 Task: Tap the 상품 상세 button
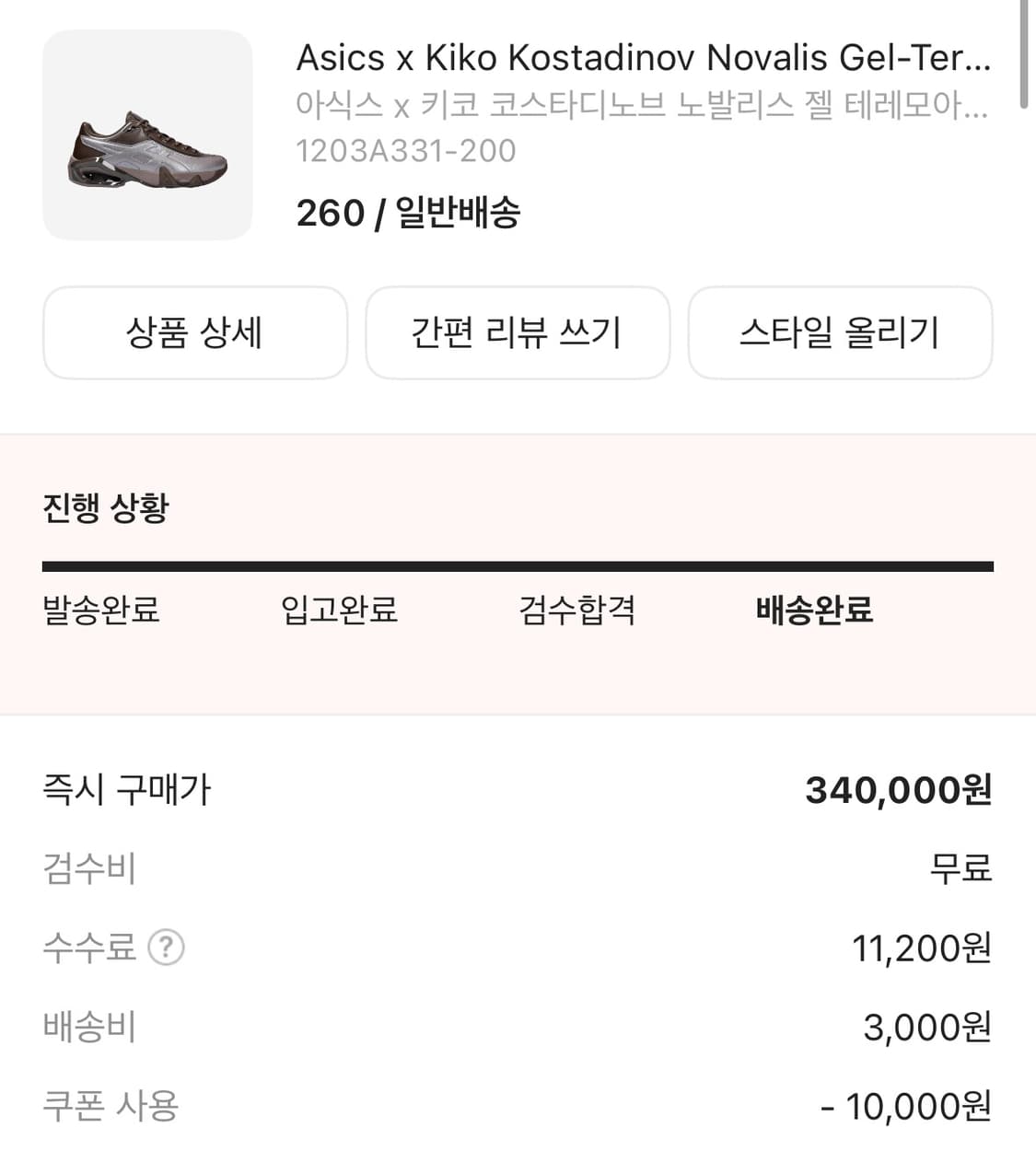coord(195,332)
